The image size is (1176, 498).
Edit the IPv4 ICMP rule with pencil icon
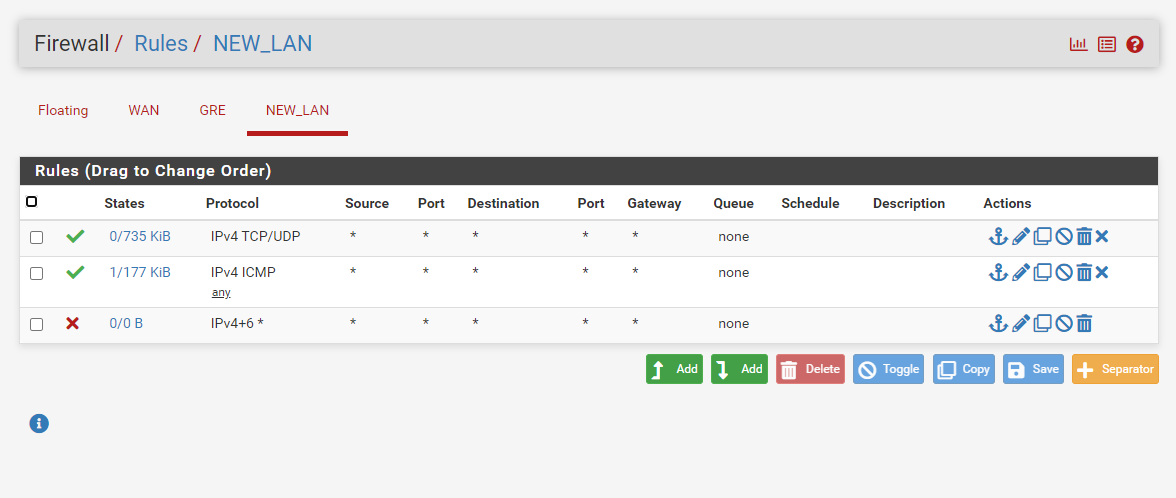(x=1021, y=273)
